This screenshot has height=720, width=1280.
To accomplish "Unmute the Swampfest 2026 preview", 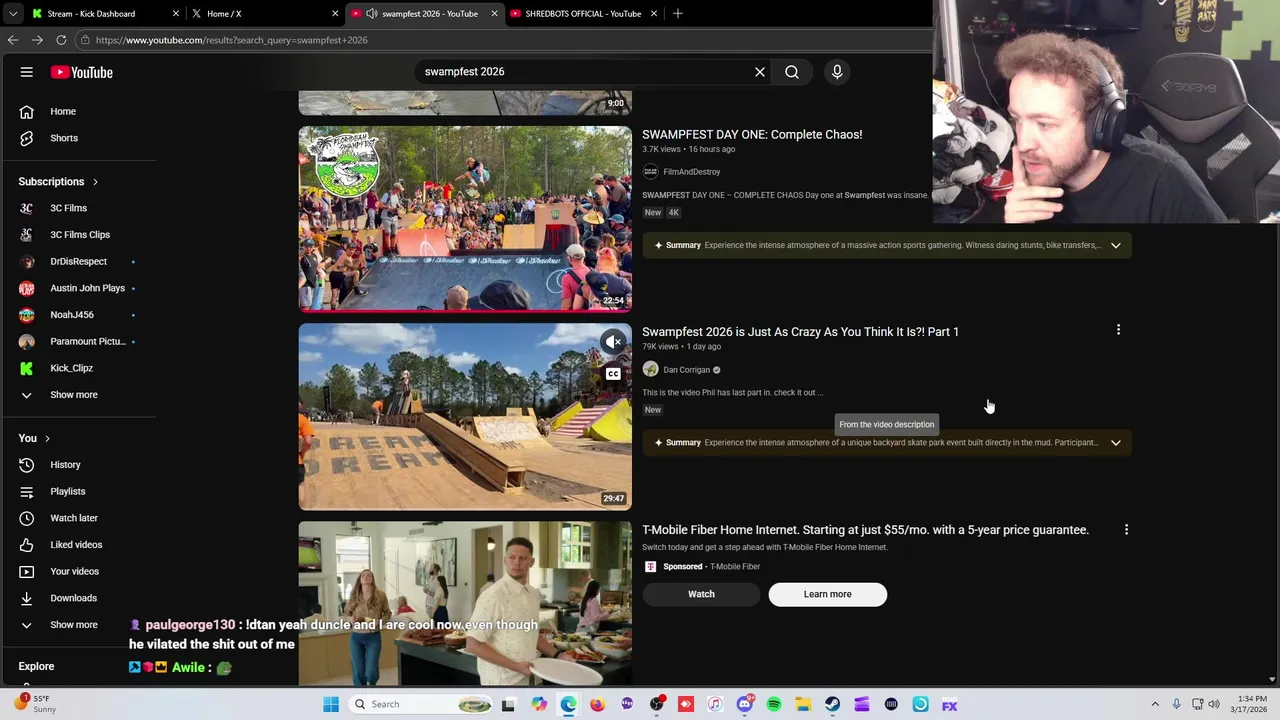I will click(x=613, y=343).
